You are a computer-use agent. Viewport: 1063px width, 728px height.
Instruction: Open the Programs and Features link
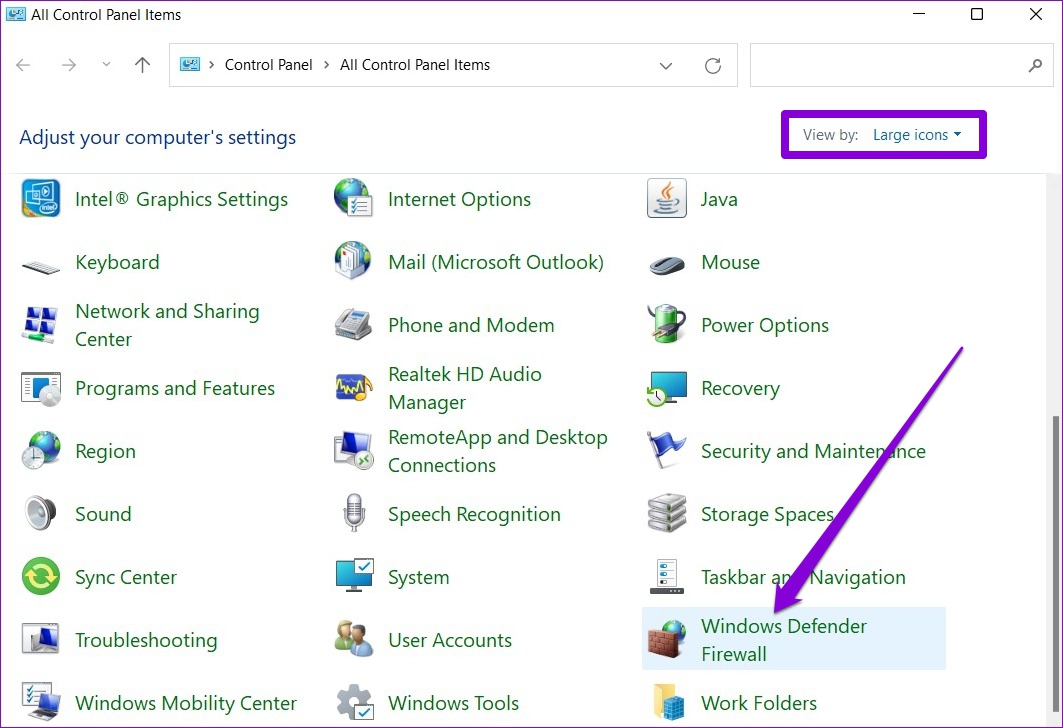174,388
